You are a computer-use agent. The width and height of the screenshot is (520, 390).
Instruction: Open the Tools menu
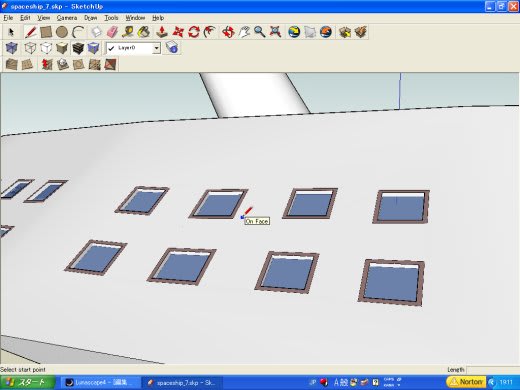[x=111, y=18]
